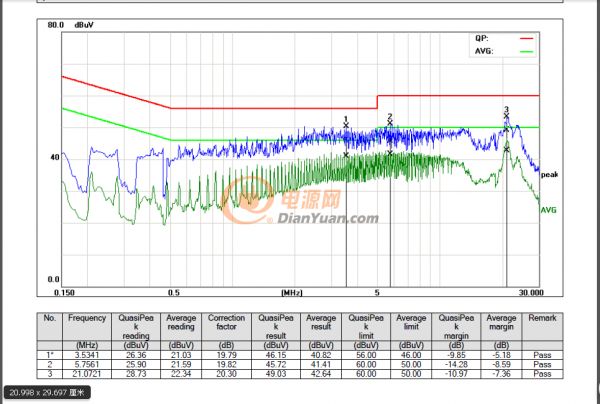The width and height of the screenshot is (600, 404).
Task: Click the '(MHz)' unit cell
Action: 87,345
